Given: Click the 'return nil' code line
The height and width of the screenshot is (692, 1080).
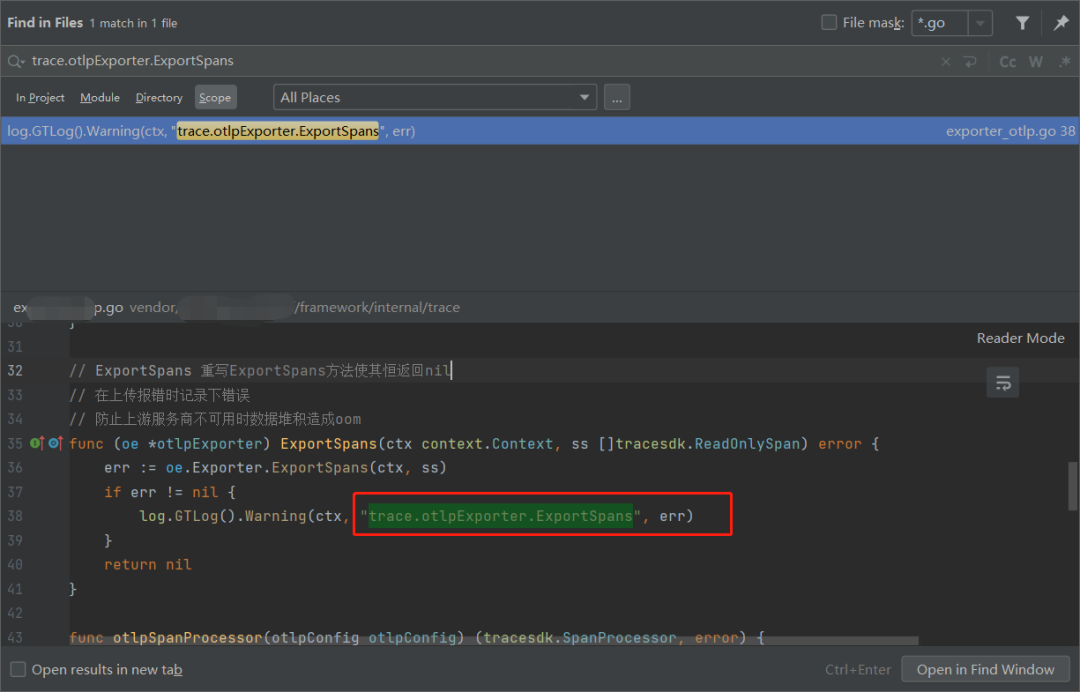Looking at the screenshot, I should (147, 565).
